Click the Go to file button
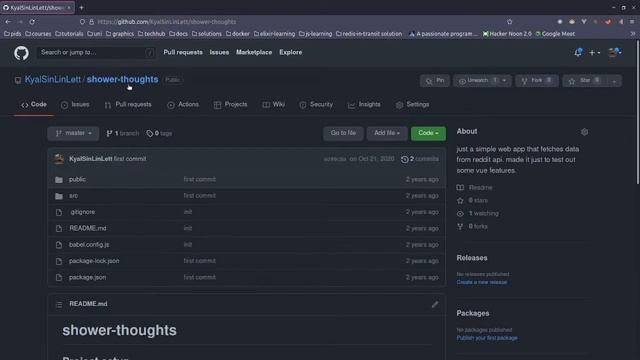The image size is (640, 360). 343,133
